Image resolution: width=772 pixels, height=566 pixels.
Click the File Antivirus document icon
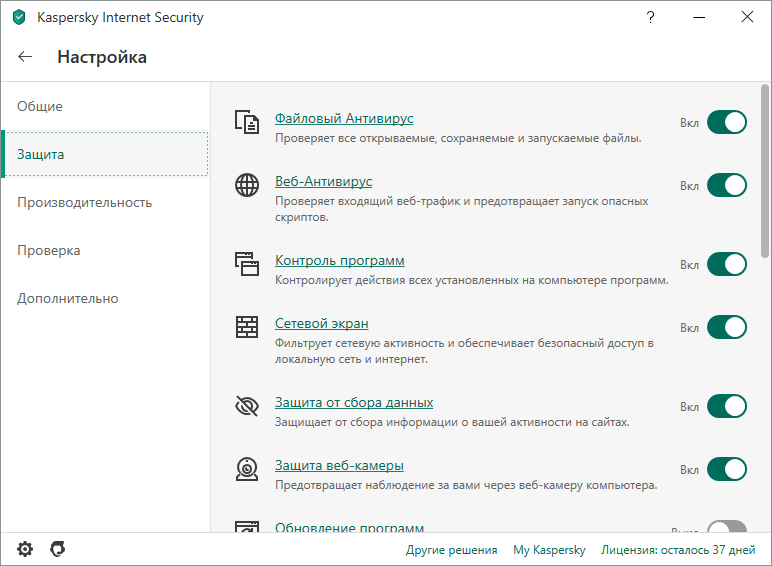[247, 122]
